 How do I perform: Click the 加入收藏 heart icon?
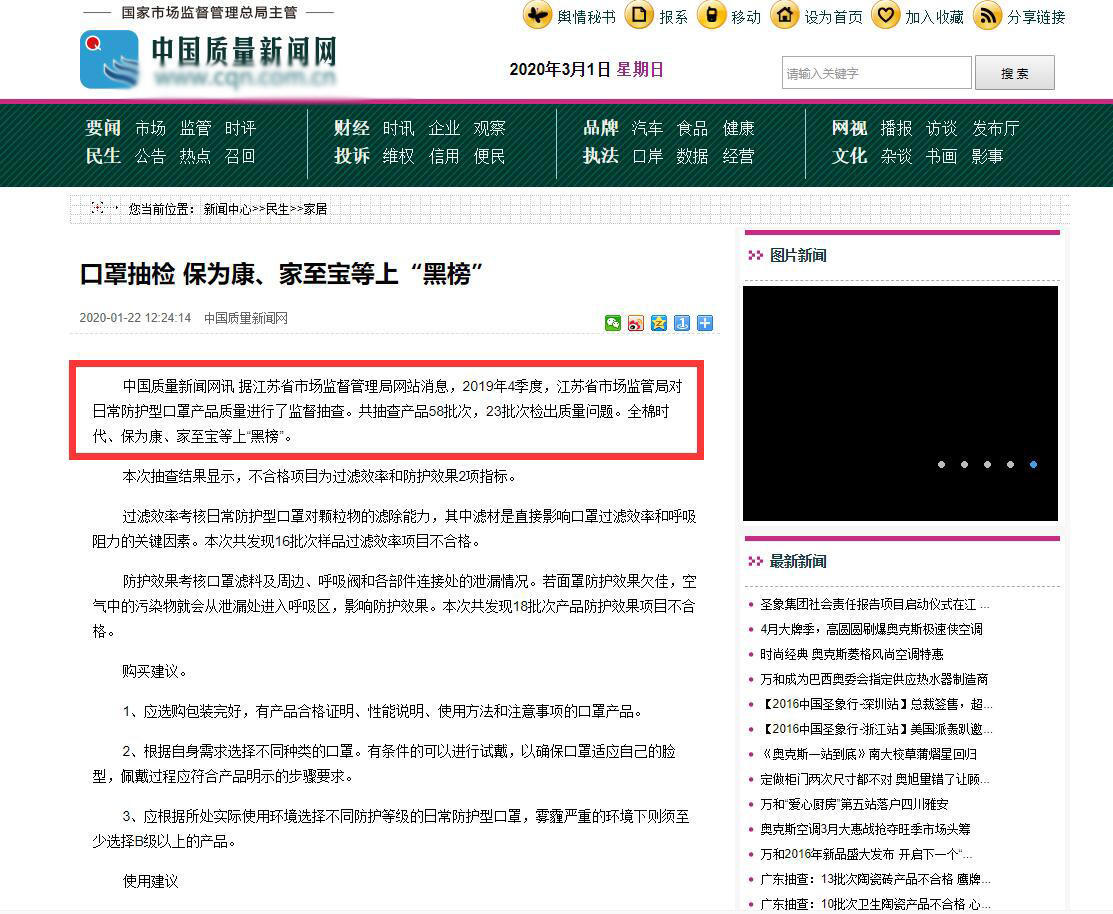pos(885,16)
